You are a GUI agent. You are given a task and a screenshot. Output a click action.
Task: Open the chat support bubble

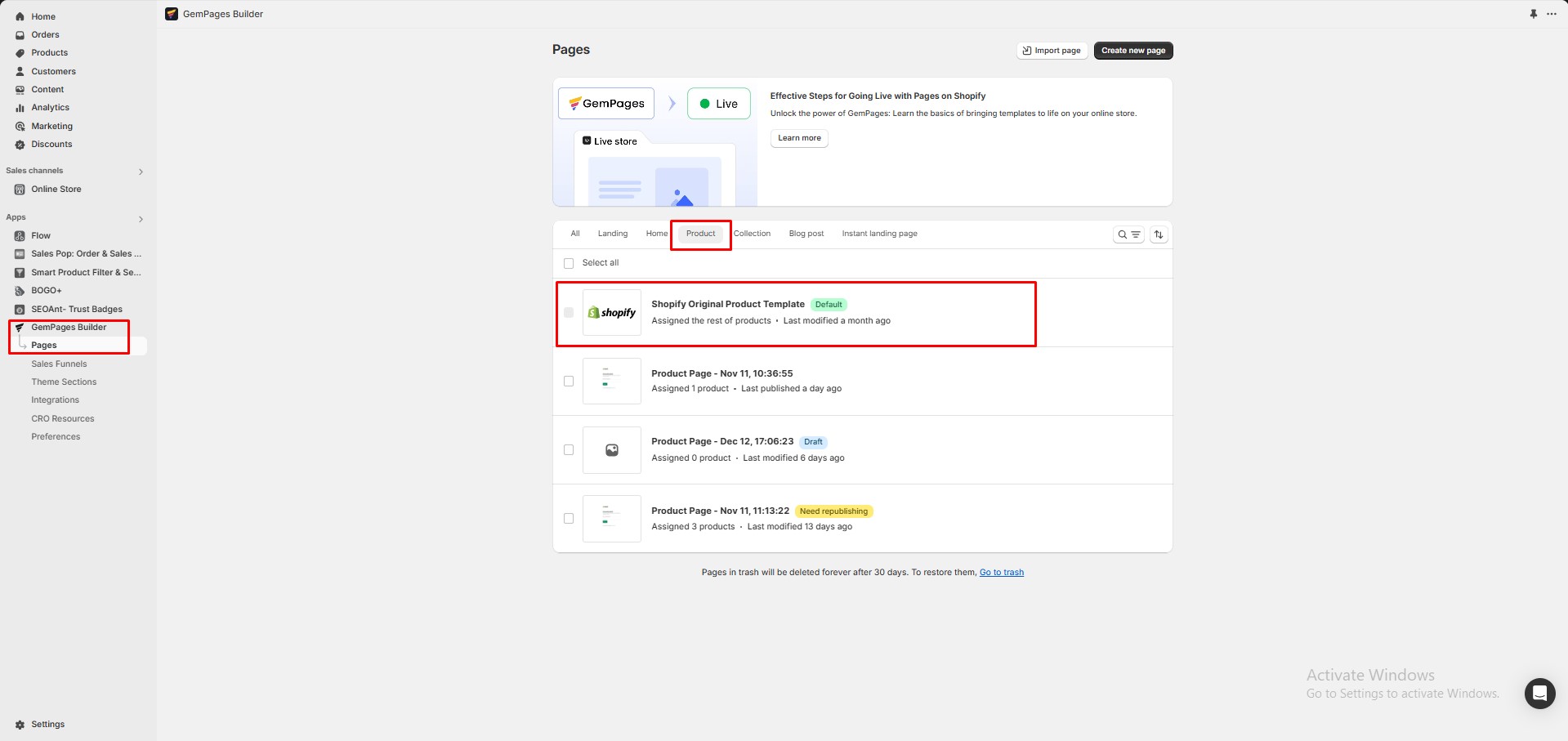click(x=1539, y=693)
